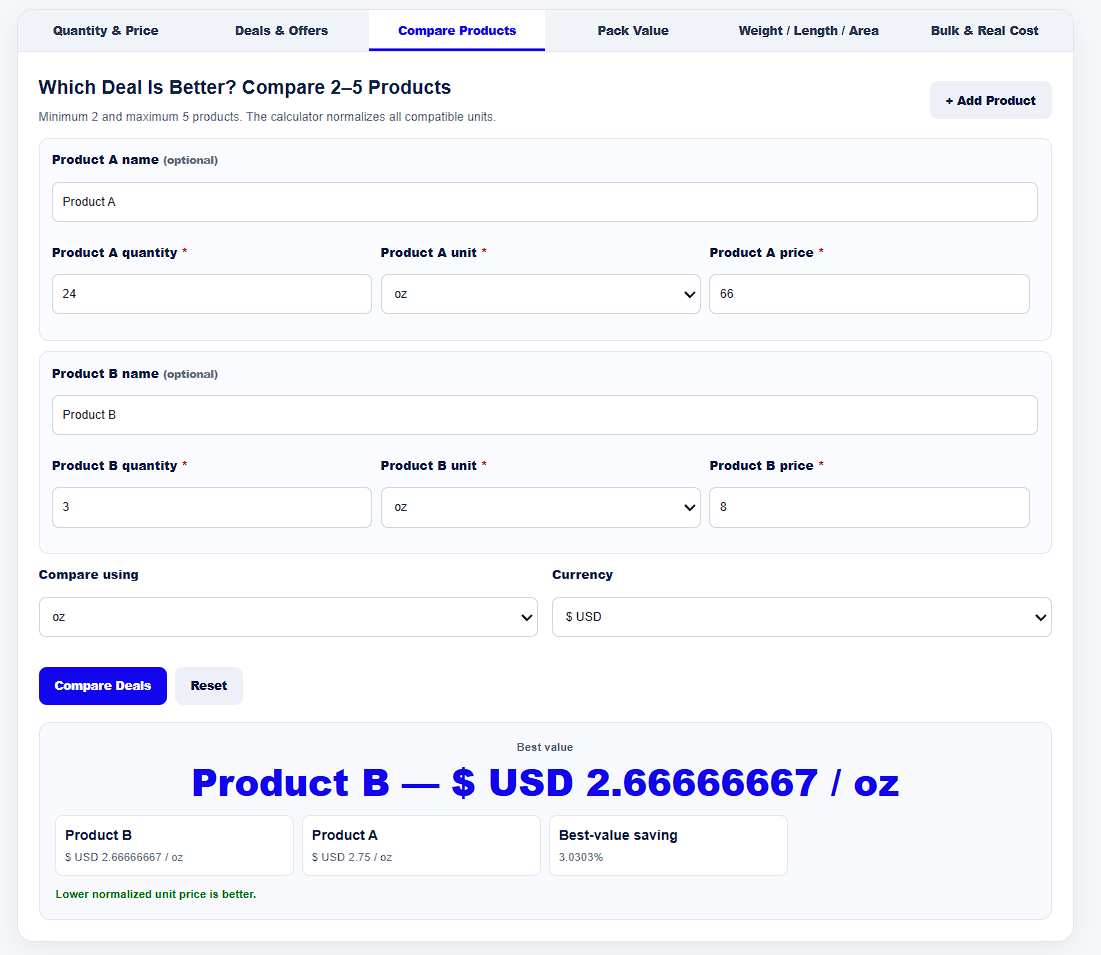This screenshot has width=1101, height=955.
Task: Click the Product B quantity field
Action: click(211, 507)
